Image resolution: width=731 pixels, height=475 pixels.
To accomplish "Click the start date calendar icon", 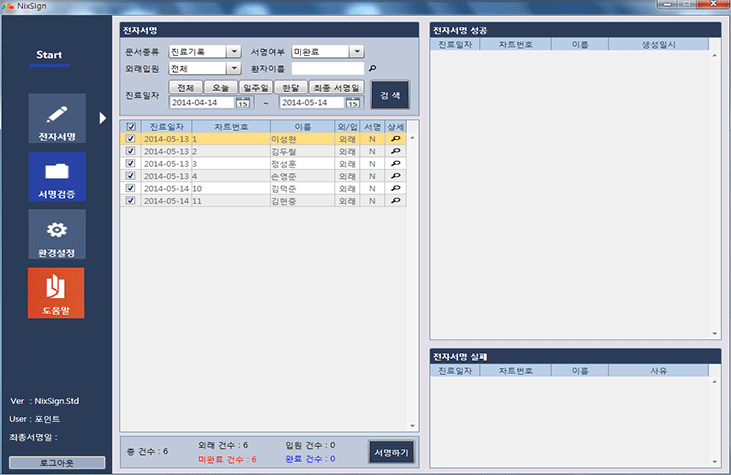I will pos(243,102).
